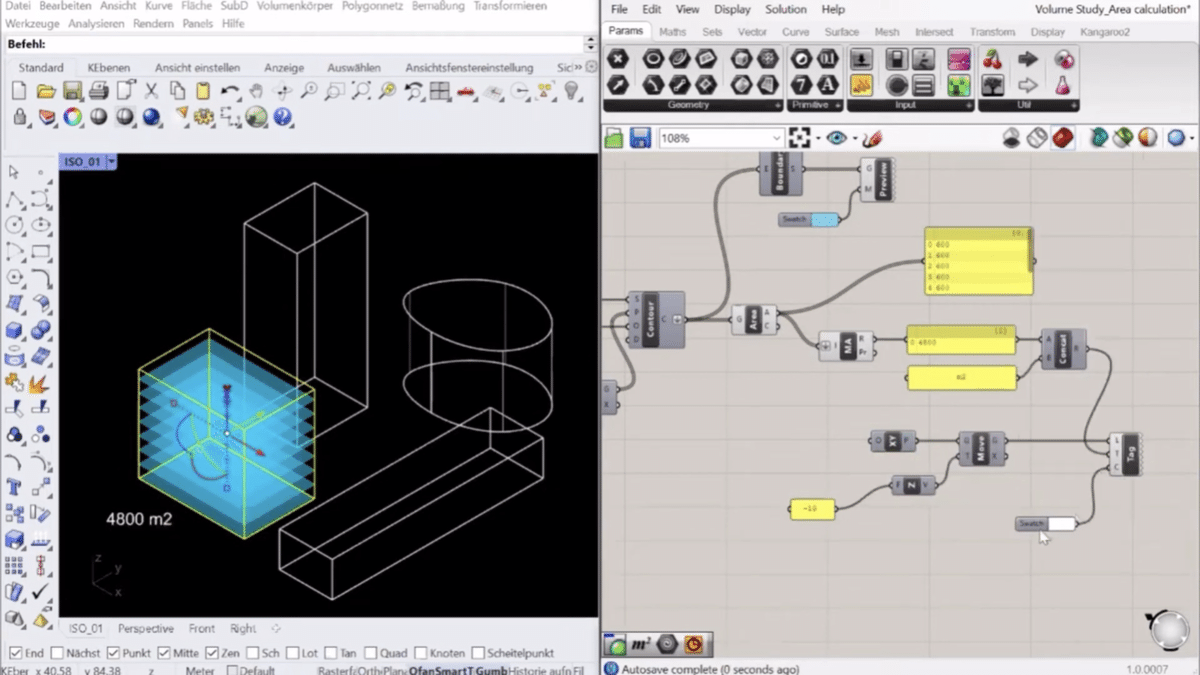Click the light bulb icon in Rhino toolbar

point(571,91)
